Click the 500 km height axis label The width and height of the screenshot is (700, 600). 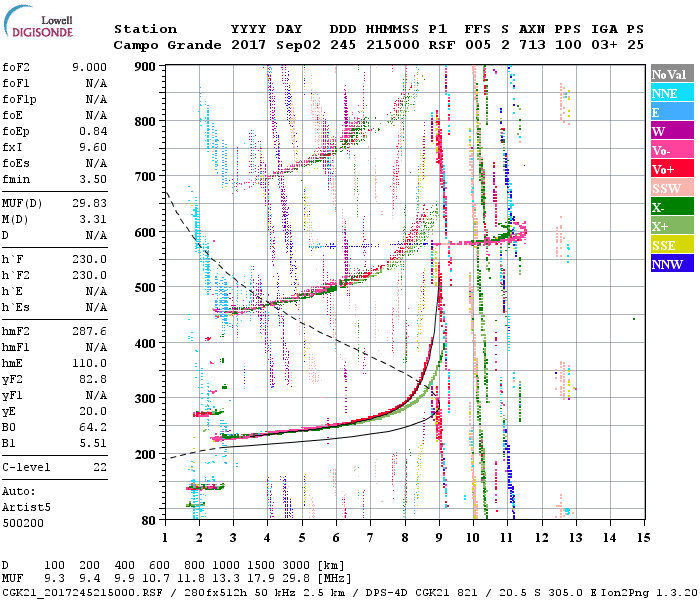pyautogui.click(x=146, y=288)
